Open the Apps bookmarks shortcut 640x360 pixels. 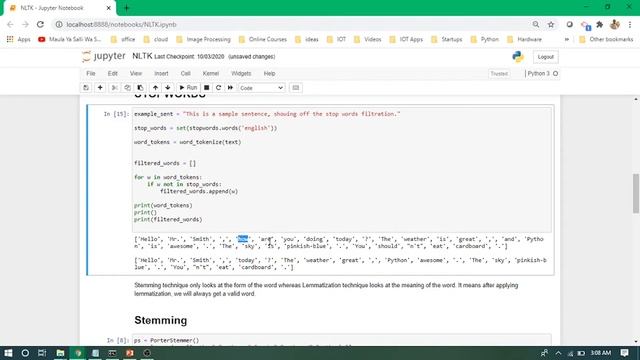pyautogui.click(x=18, y=39)
